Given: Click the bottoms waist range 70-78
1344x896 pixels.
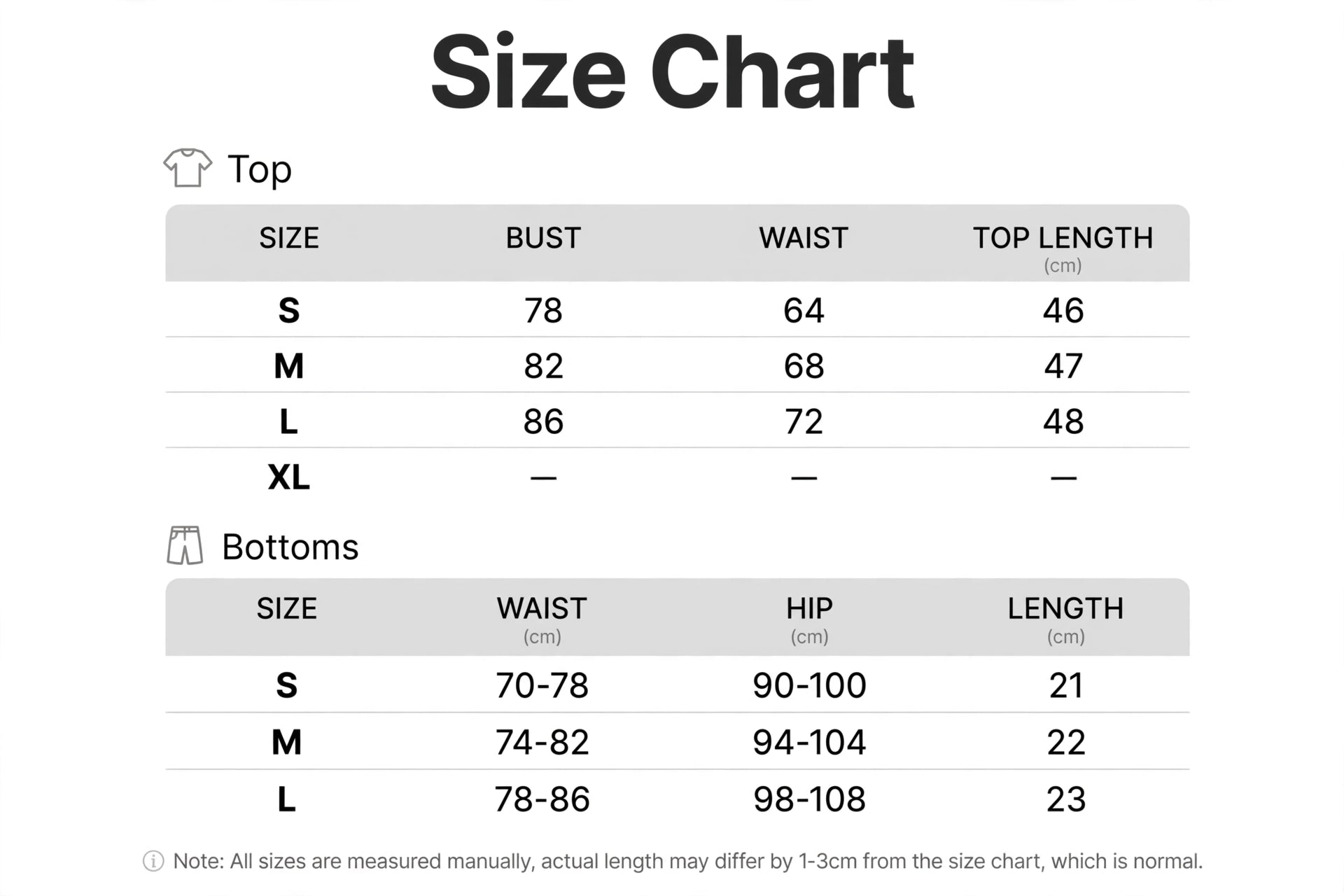Looking at the screenshot, I should click(542, 685).
